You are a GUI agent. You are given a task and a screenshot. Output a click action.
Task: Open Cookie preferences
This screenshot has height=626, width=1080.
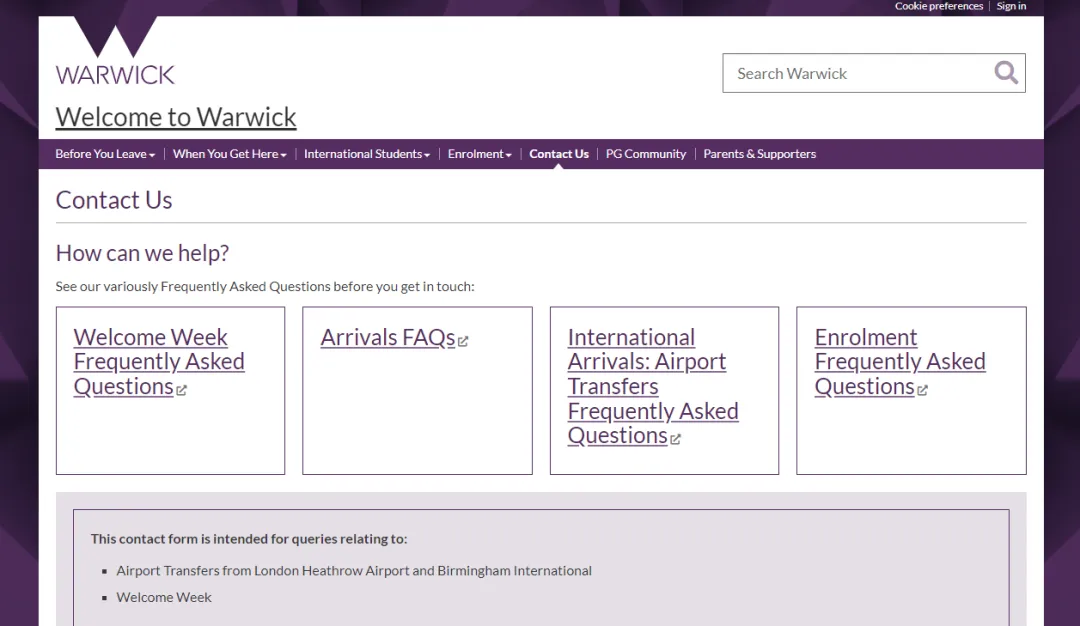[x=939, y=6]
